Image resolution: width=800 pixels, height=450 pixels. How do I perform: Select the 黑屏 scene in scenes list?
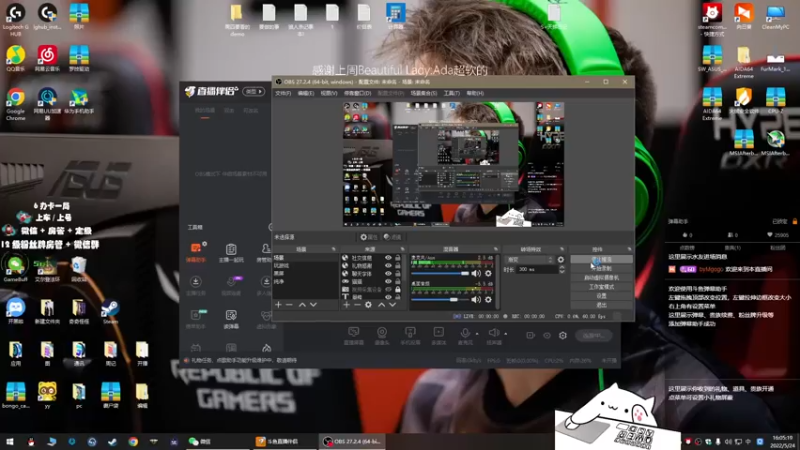point(305,273)
